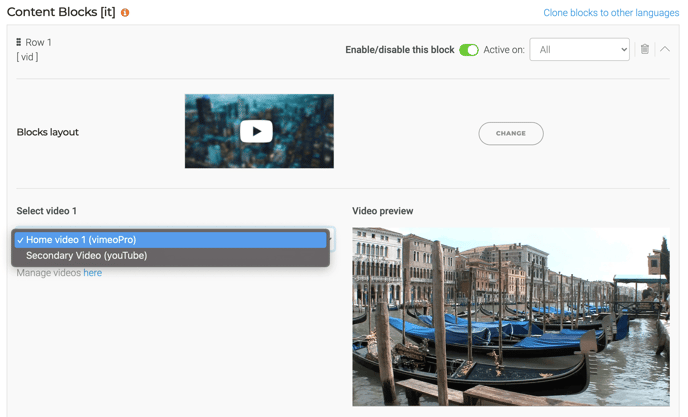Screen dimensions: 688x417
Task: Click the orange info icon beside Content Blocks
Action: pos(125,13)
